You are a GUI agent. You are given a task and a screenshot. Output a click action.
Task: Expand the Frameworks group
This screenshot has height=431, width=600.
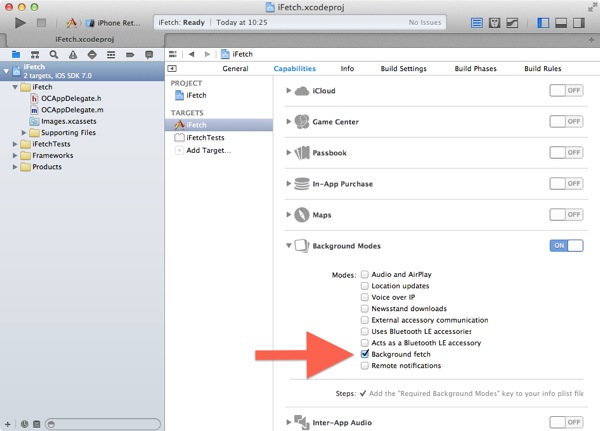point(15,155)
